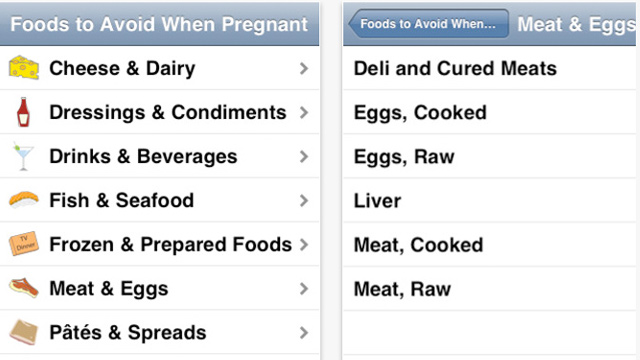Screen dimensions: 640x360
Task: Choose the Eggs, Raw item
Action: 489,157
